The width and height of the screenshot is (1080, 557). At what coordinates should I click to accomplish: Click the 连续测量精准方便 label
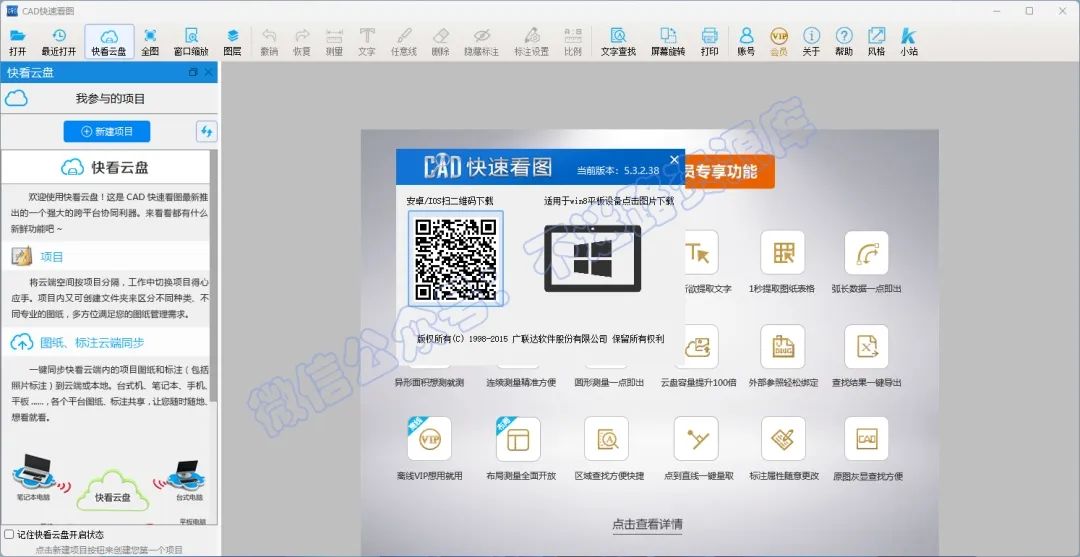[x=521, y=382]
